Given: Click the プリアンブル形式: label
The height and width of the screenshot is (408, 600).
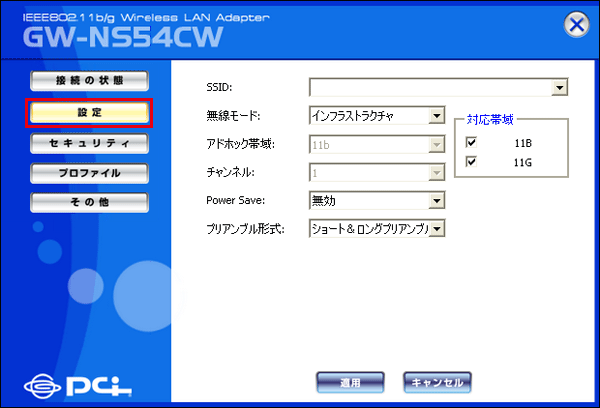Looking at the screenshot, I should click(x=245, y=229).
